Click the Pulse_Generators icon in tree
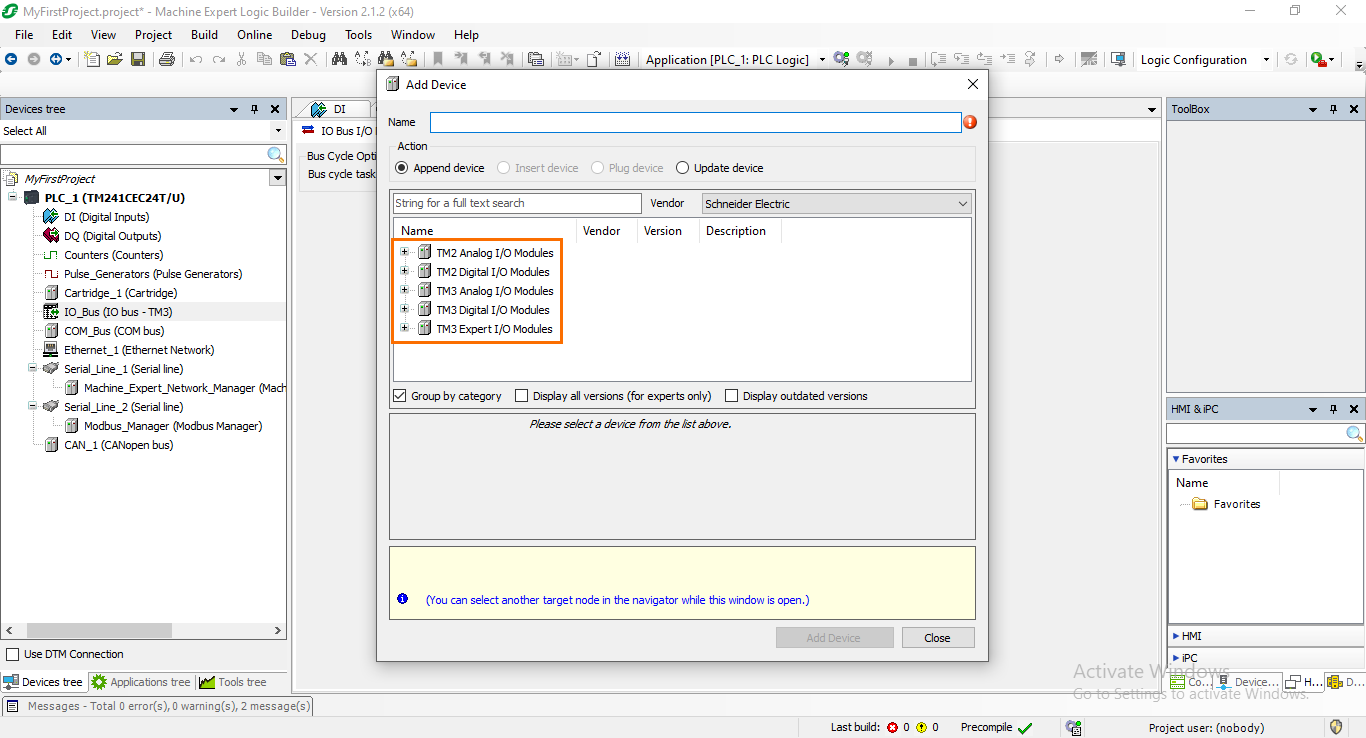This screenshot has height=738, width=1366. (x=50, y=274)
